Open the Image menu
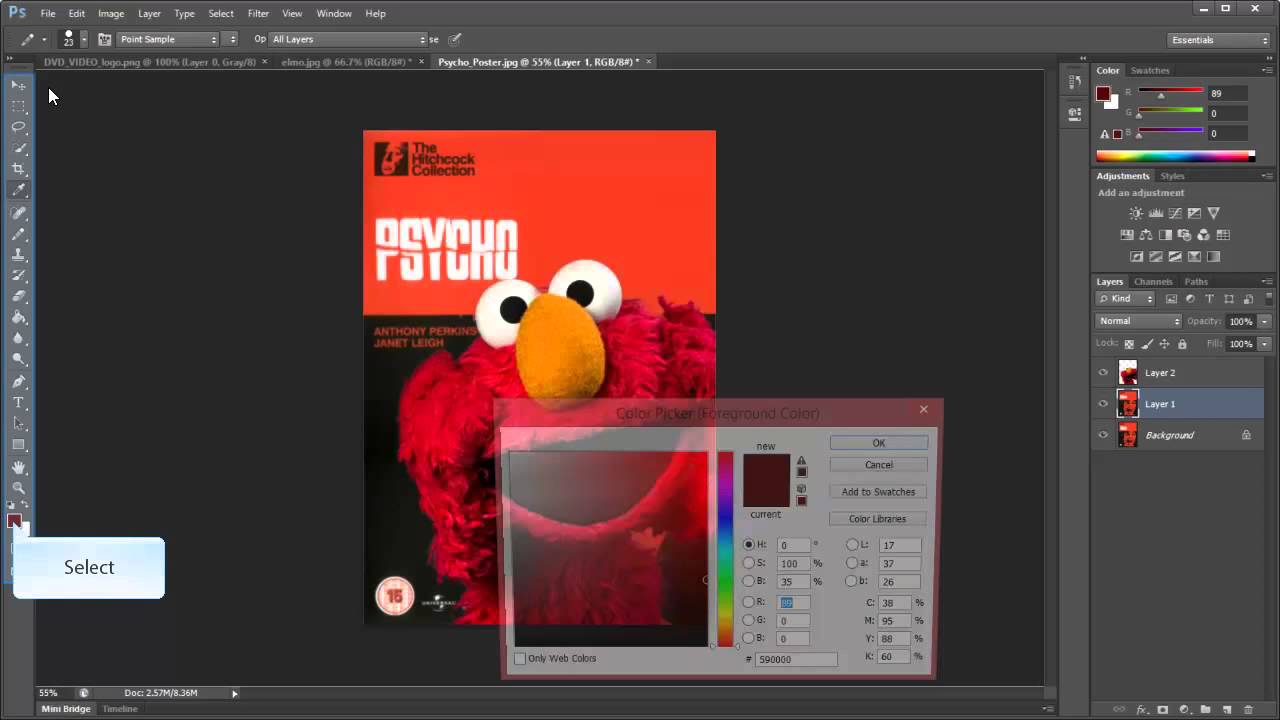Screen dimensions: 1280x720 pyautogui.click(x=111, y=13)
